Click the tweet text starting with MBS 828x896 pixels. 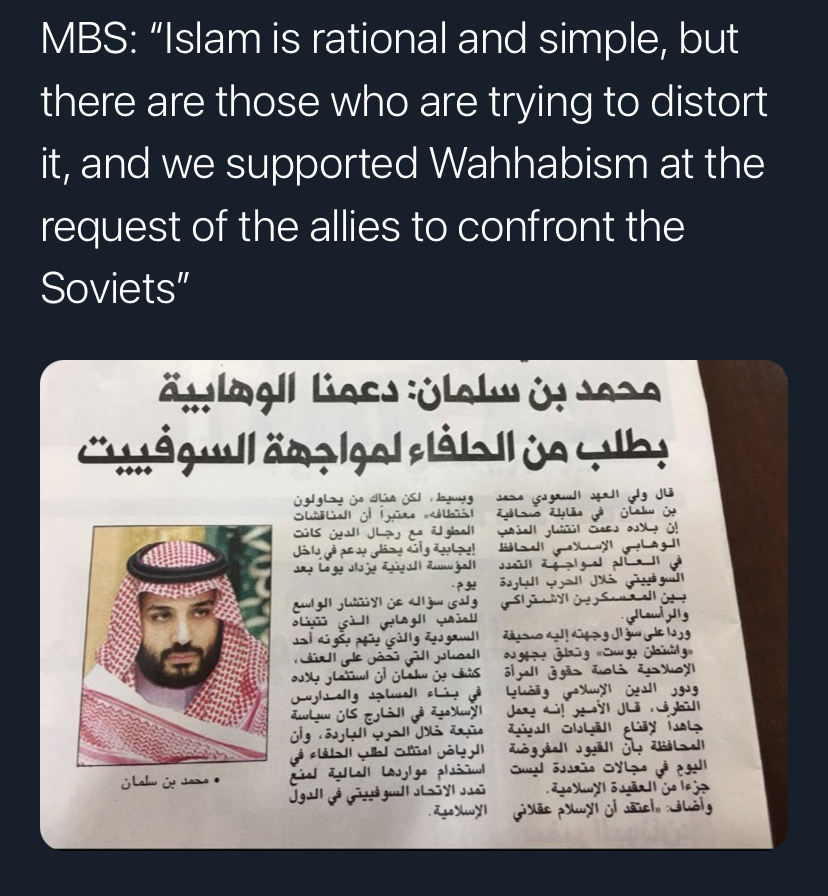pos(403,163)
